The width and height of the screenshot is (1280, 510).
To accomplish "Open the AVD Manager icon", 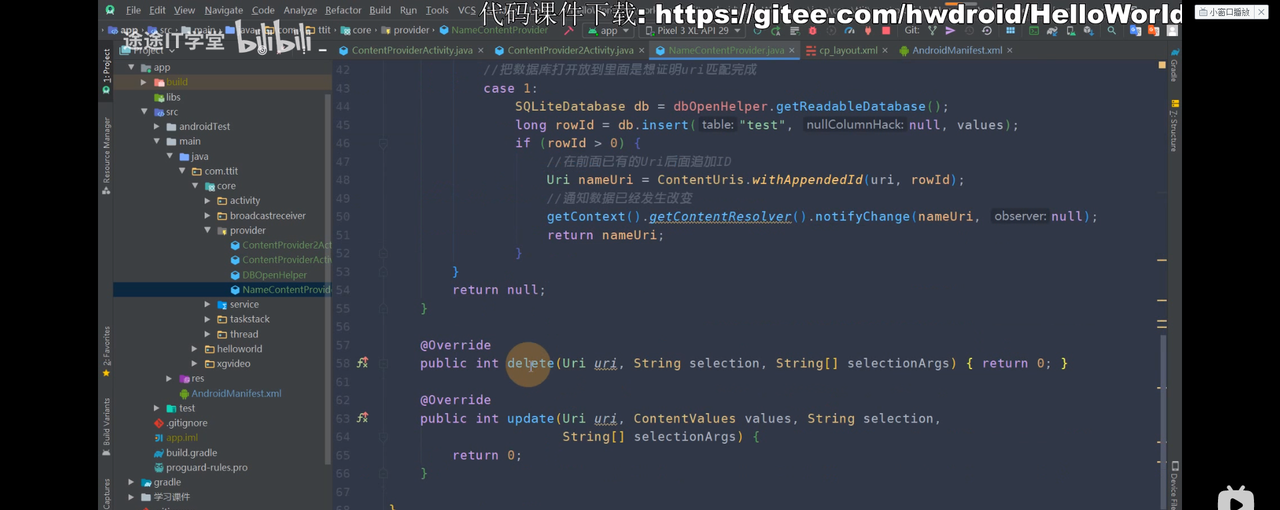I will click(1071, 31).
